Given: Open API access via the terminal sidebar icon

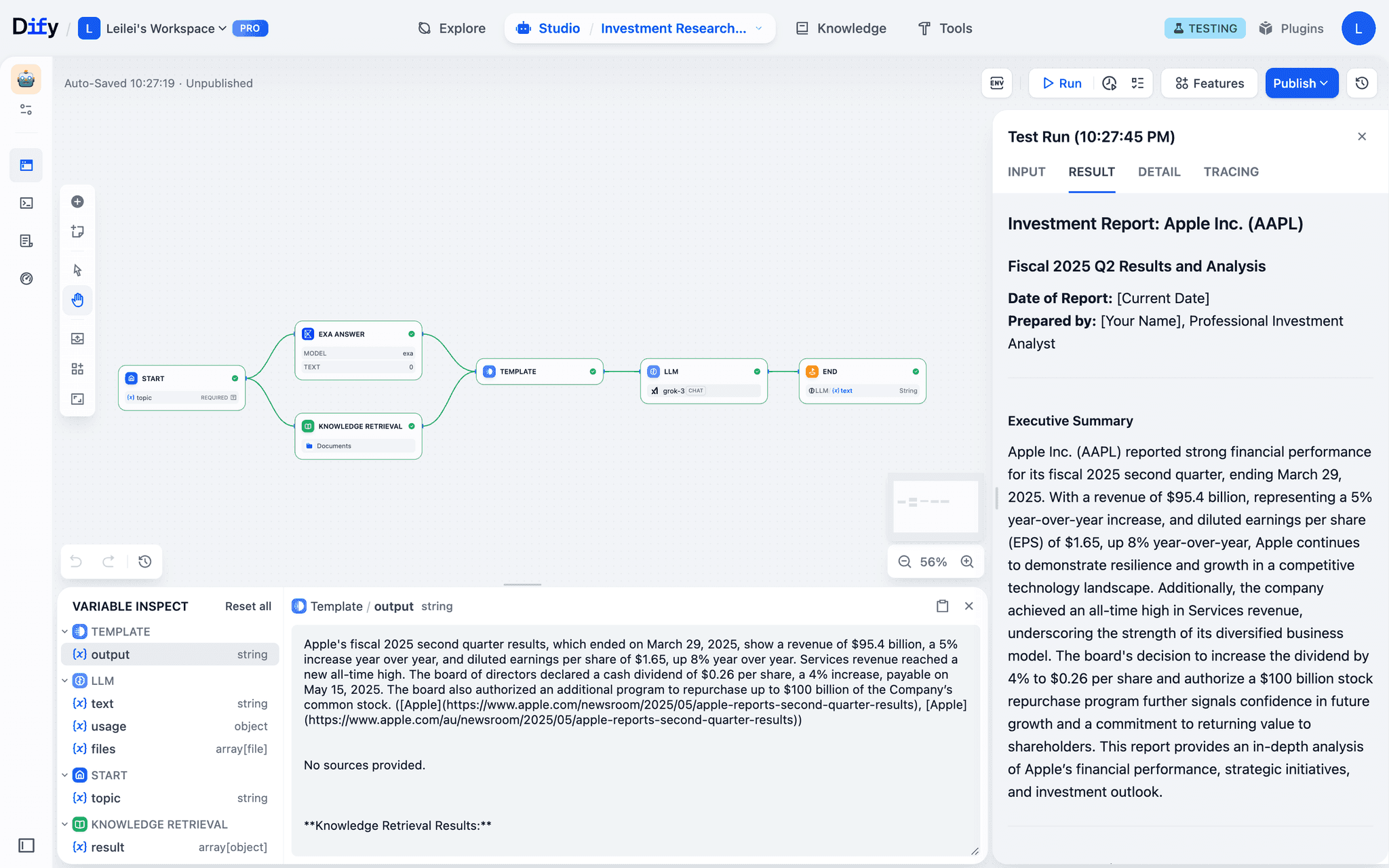Looking at the screenshot, I should 26,202.
